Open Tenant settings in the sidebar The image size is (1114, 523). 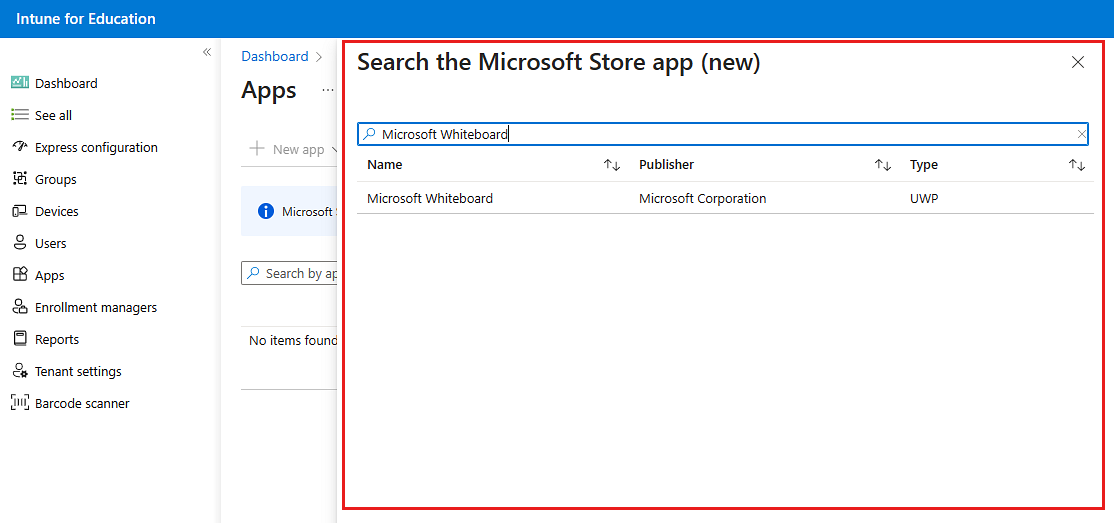point(78,371)
